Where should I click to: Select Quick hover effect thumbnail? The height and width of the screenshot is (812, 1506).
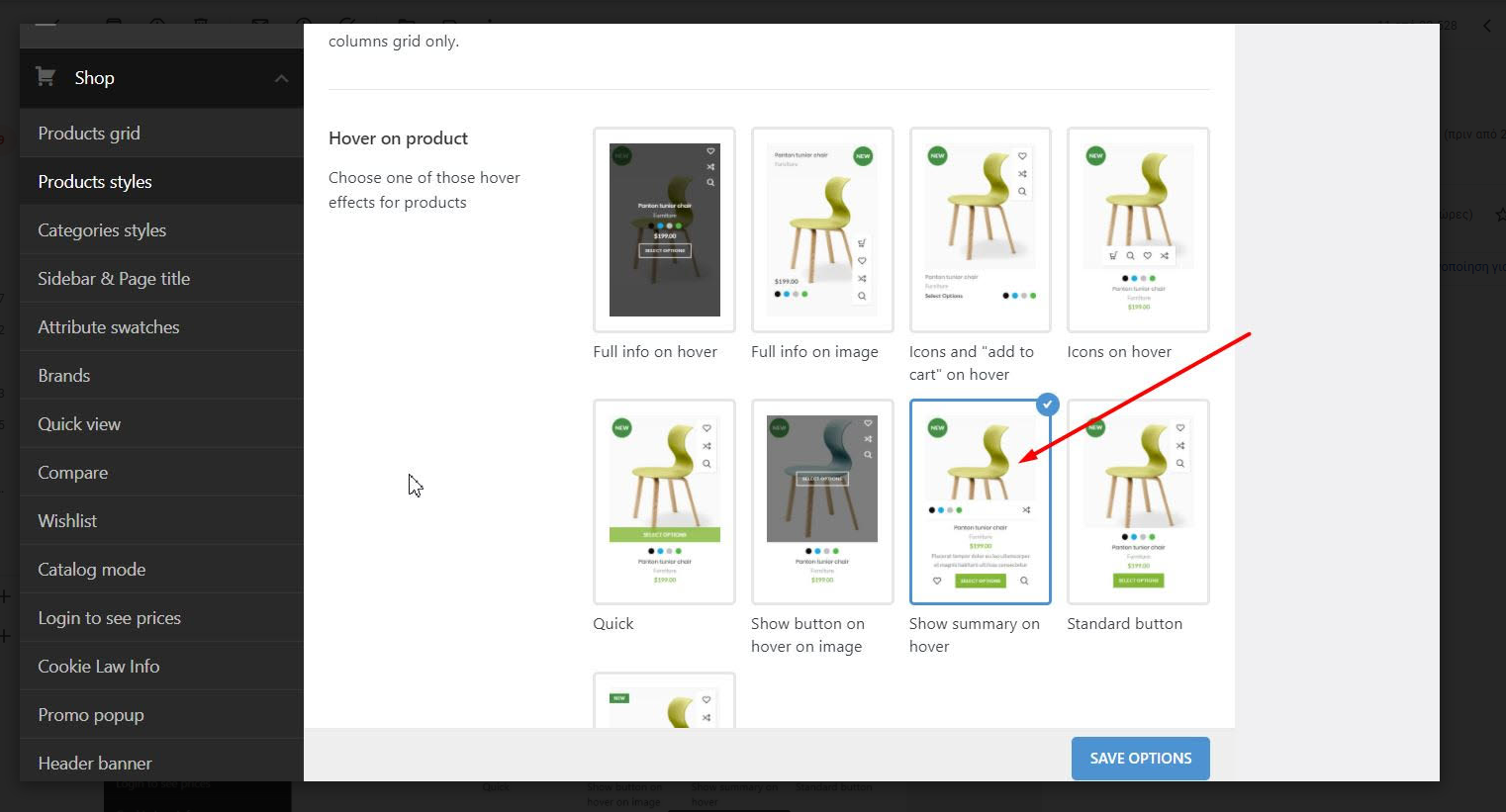point(664,501)
